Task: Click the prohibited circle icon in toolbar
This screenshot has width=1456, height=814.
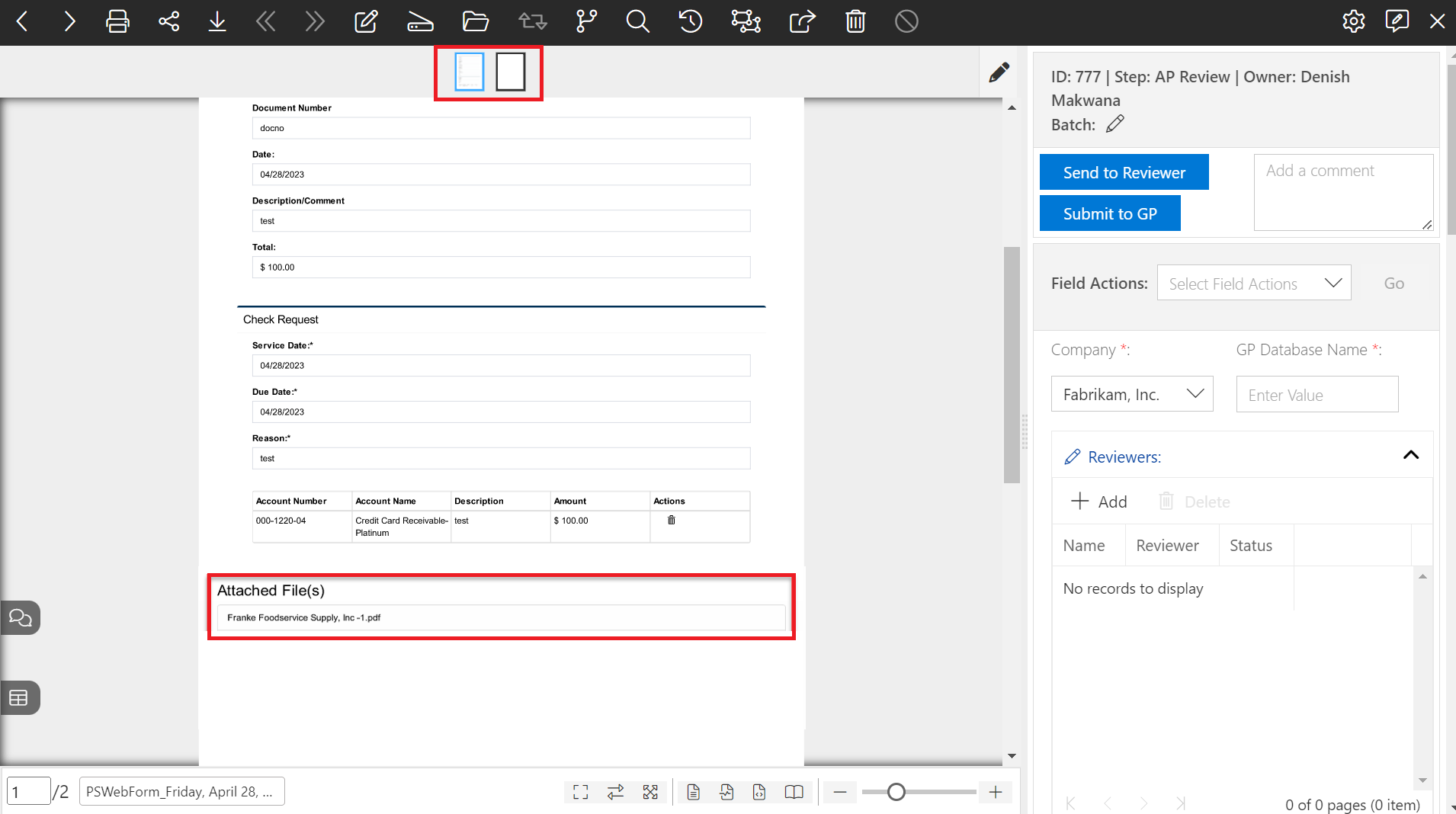Action: pos(906,21)
